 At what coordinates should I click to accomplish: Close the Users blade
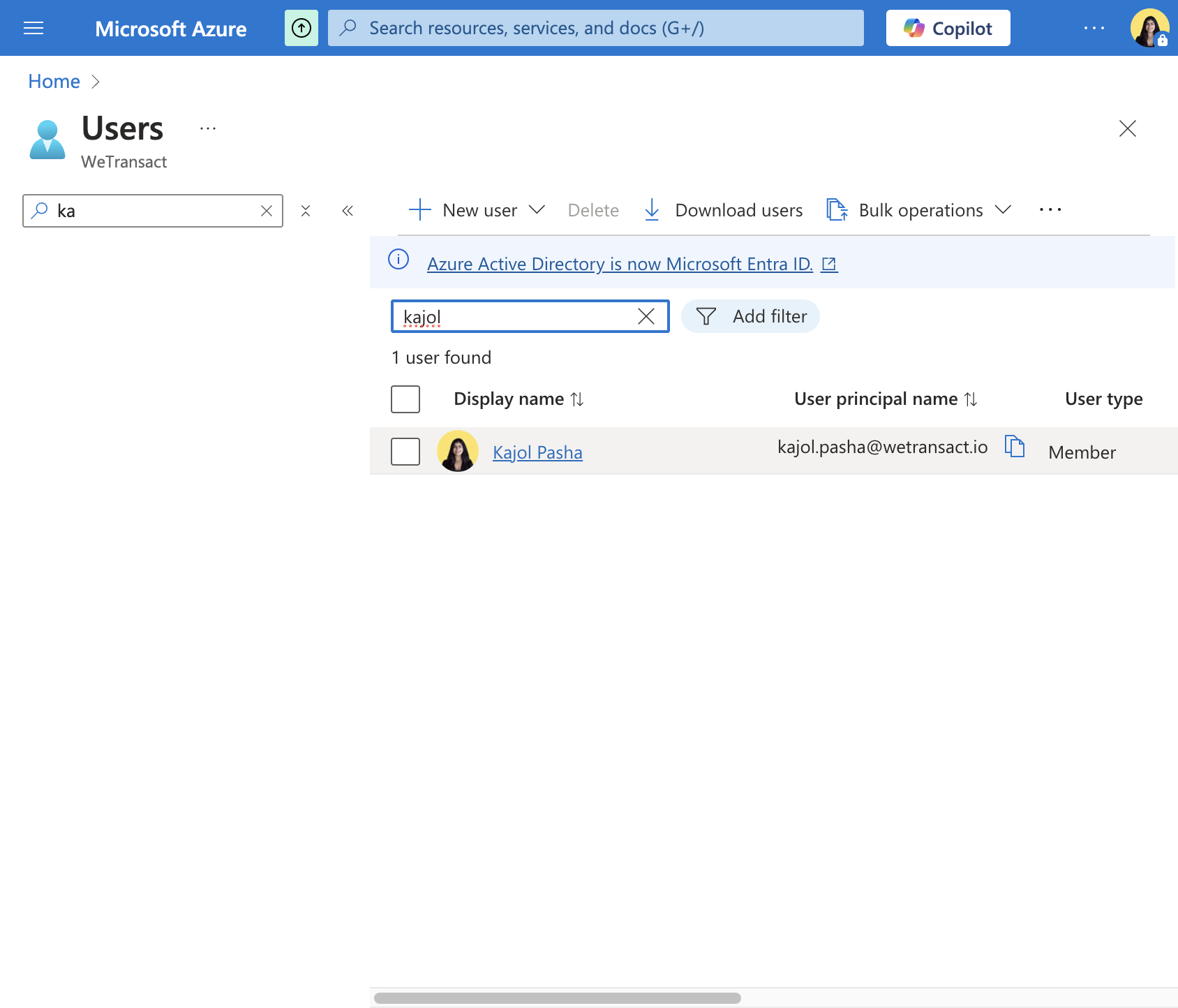pyautogui.click(x=1127, y=128)
